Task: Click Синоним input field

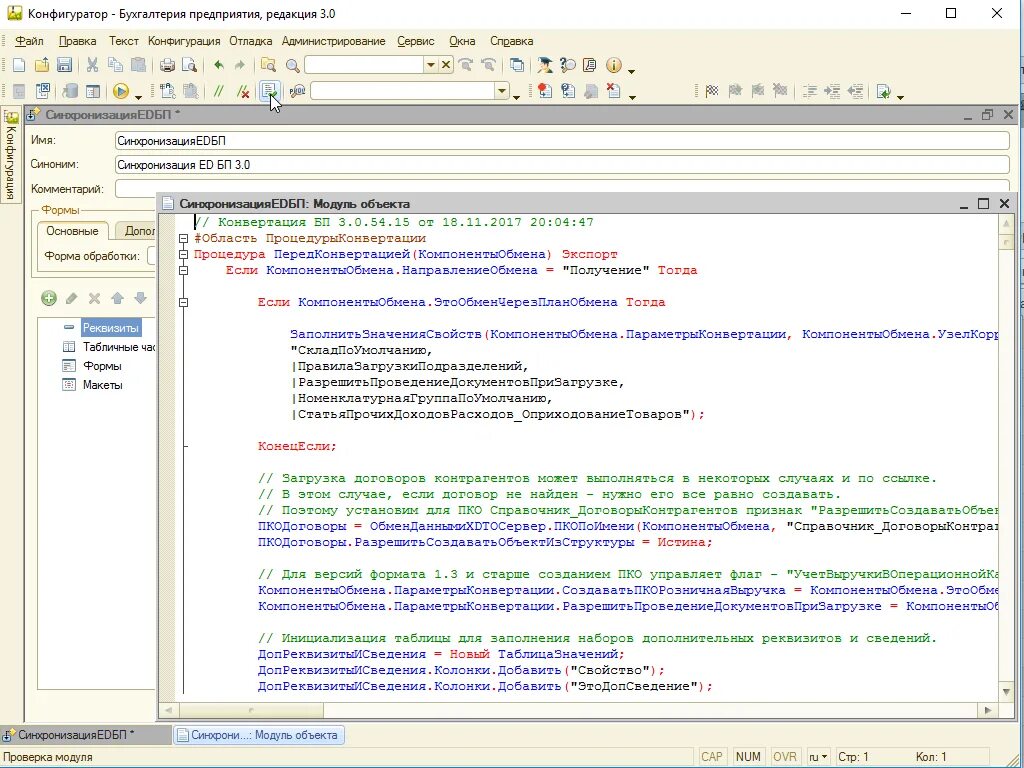Action: 562,165
